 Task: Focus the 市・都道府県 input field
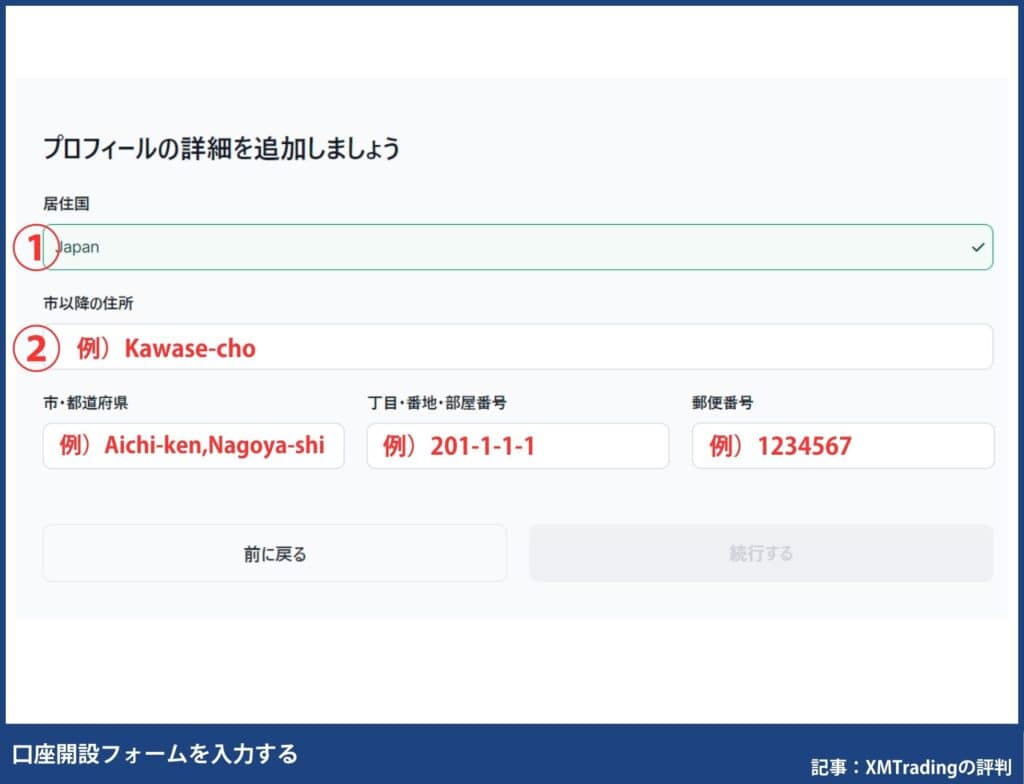click(x=193, y=446)
